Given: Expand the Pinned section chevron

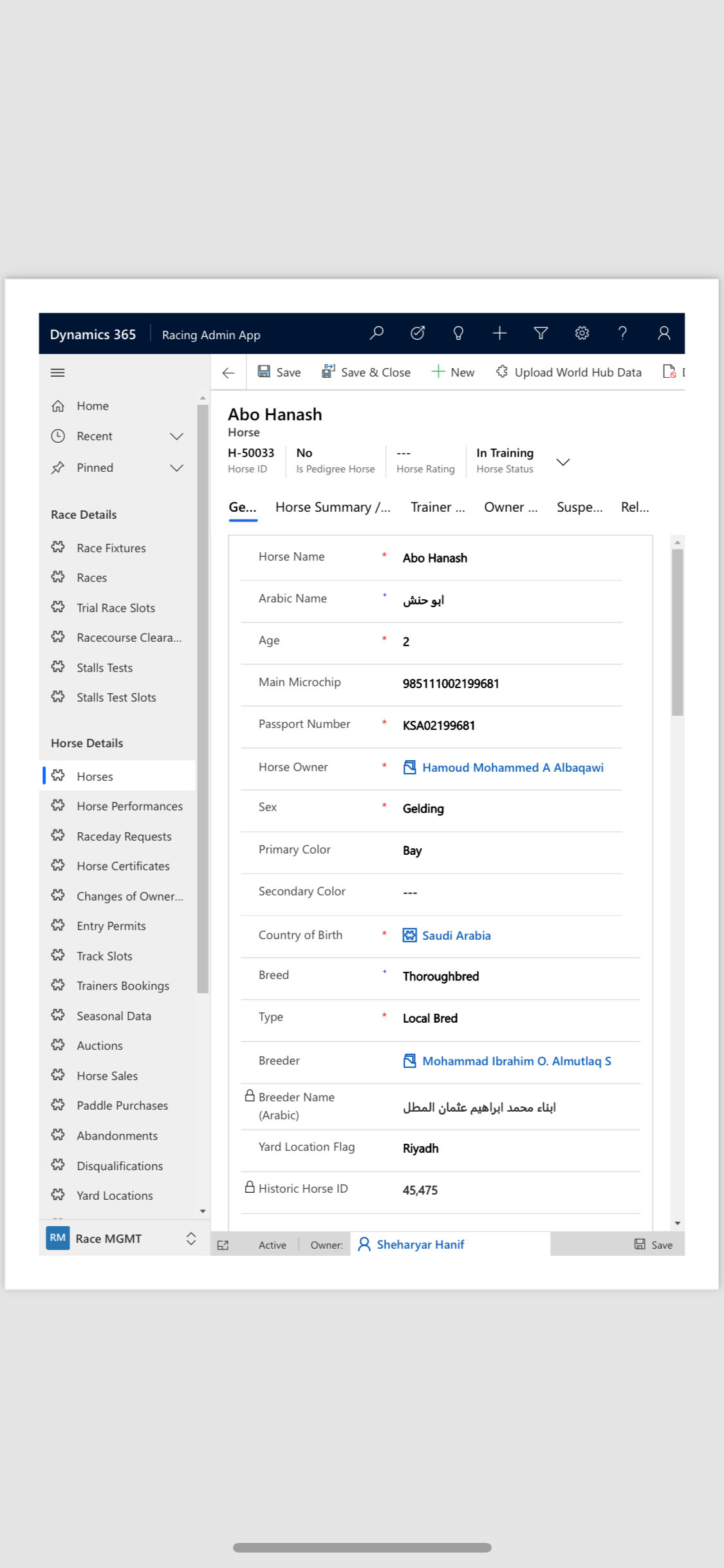Looking at the screenshot, I should (x=176, y=468).
